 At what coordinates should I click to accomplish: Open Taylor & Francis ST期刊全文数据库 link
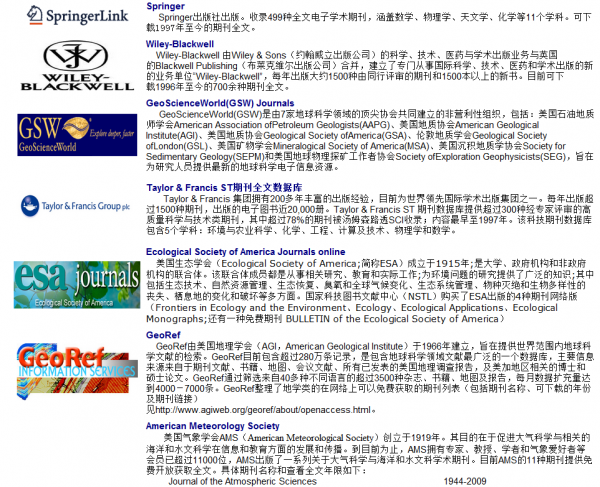click(224, 187)
